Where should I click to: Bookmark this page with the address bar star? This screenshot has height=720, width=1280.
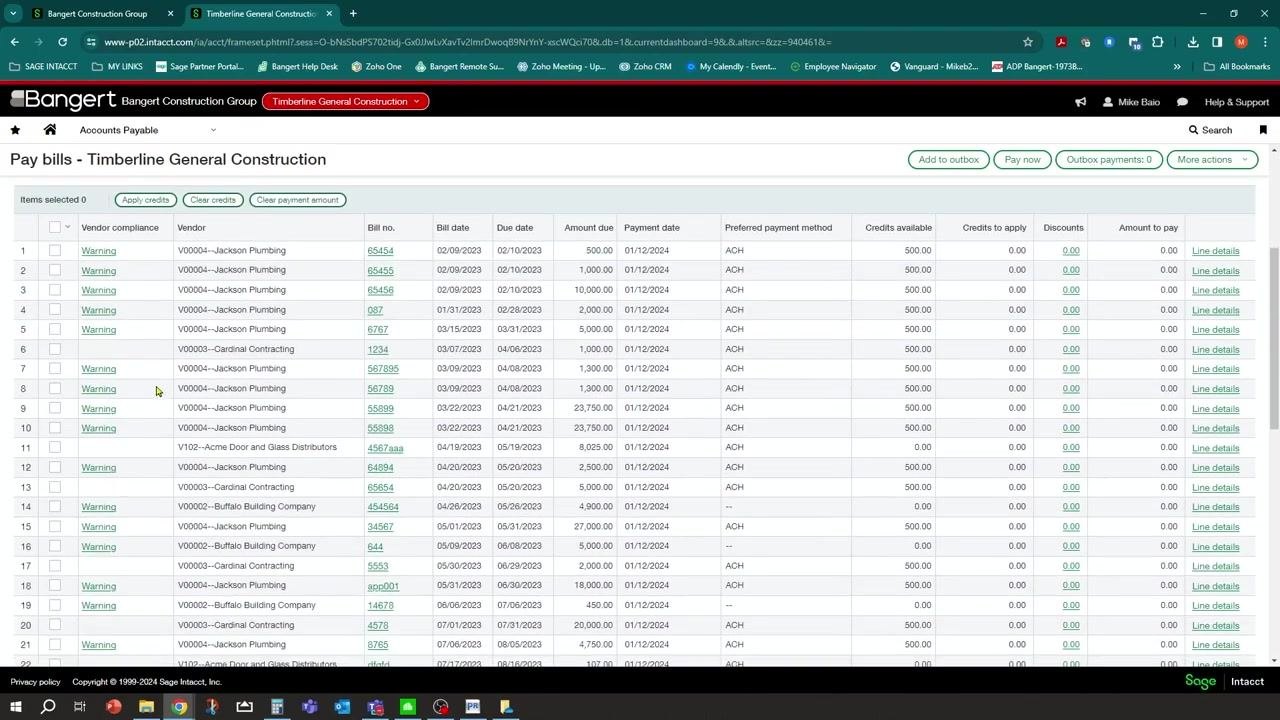click(x=1027, y=42)
